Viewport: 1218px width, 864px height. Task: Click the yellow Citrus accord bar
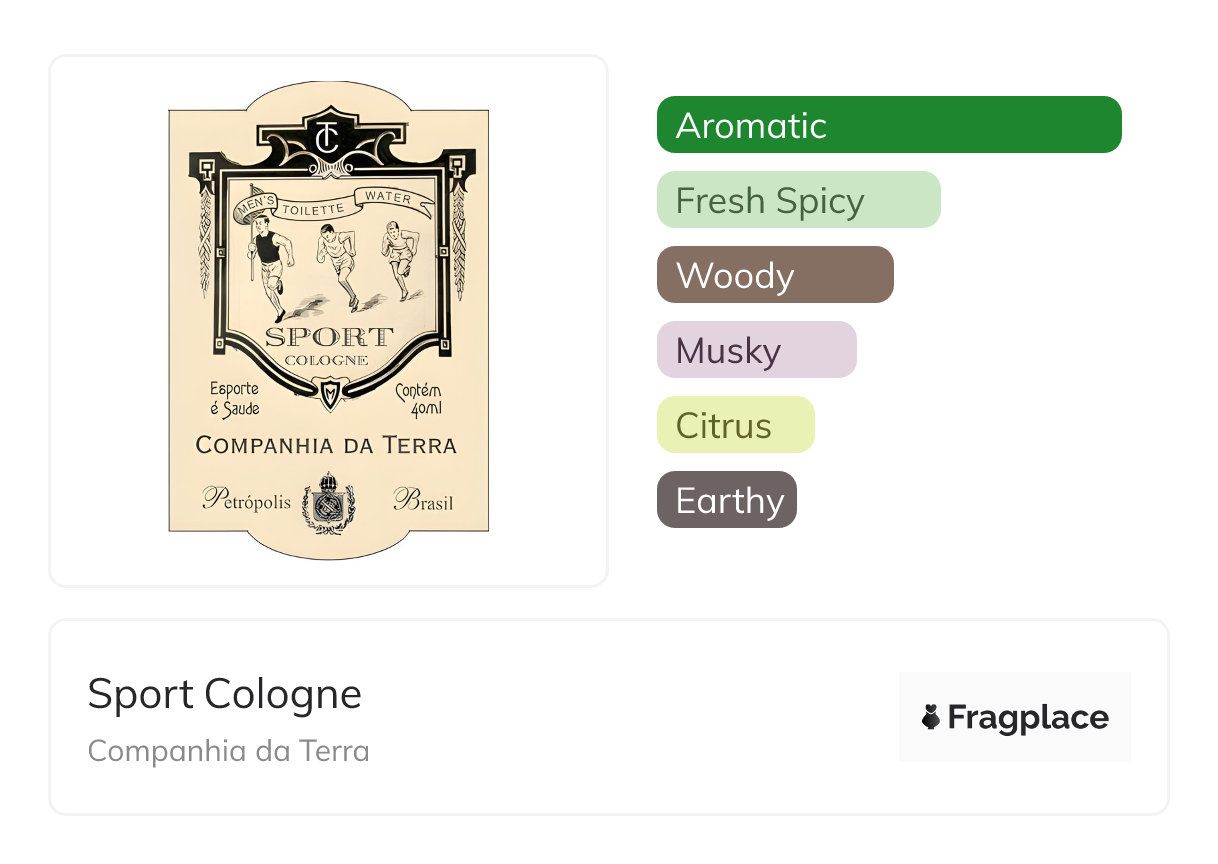tap(735, 425)
